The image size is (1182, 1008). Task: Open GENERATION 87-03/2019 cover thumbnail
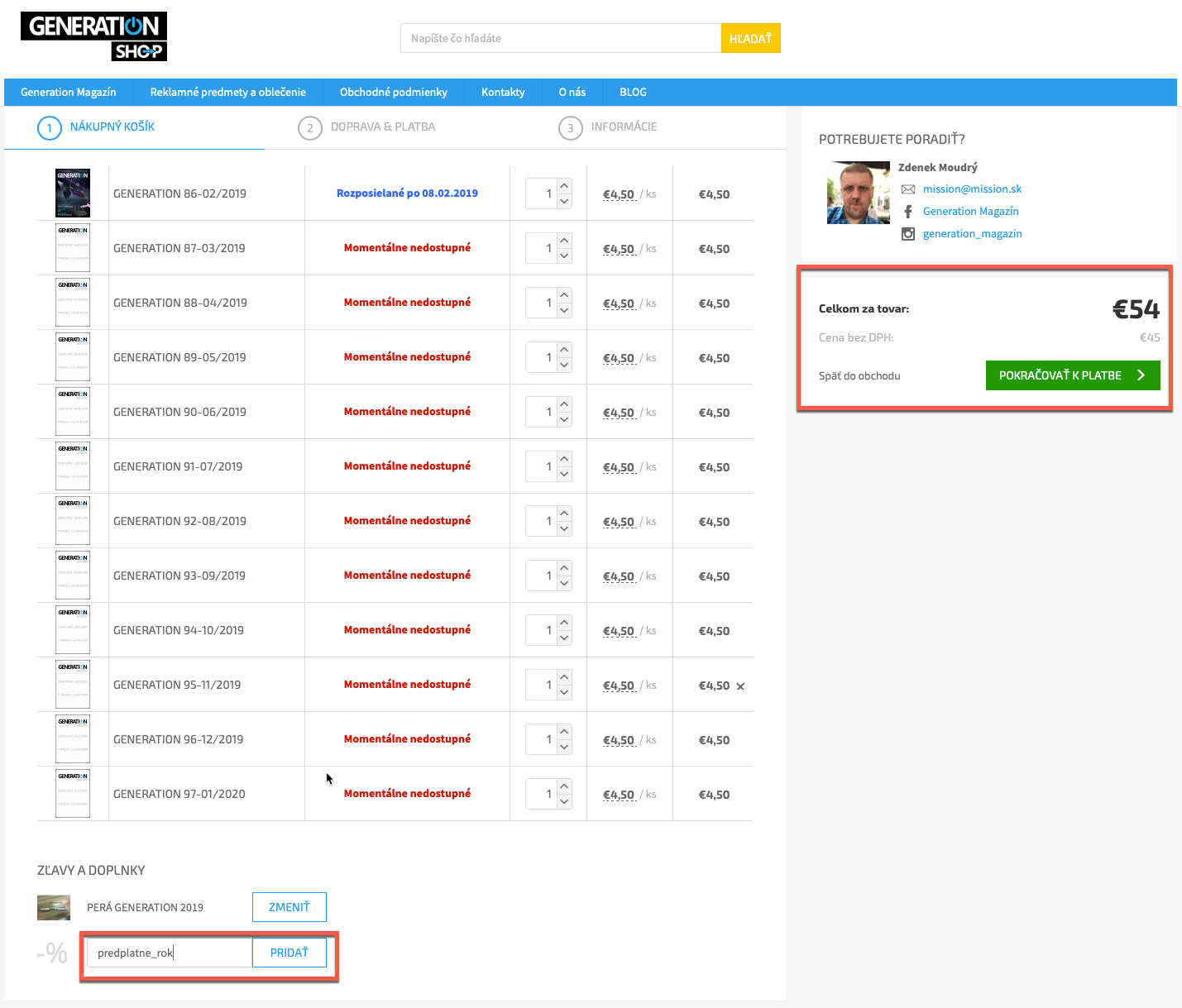73,248
